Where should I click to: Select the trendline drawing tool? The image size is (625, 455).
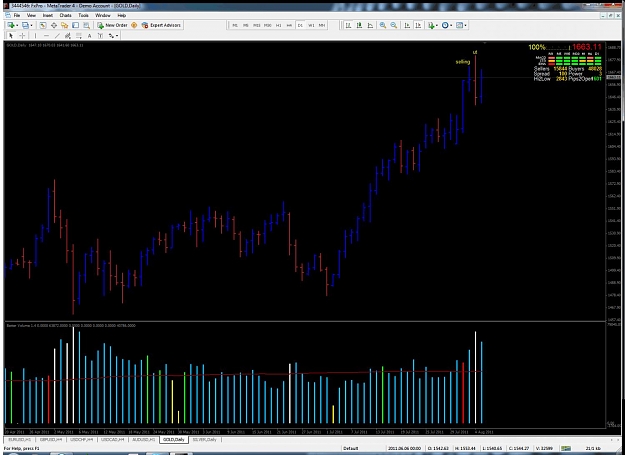57,35
